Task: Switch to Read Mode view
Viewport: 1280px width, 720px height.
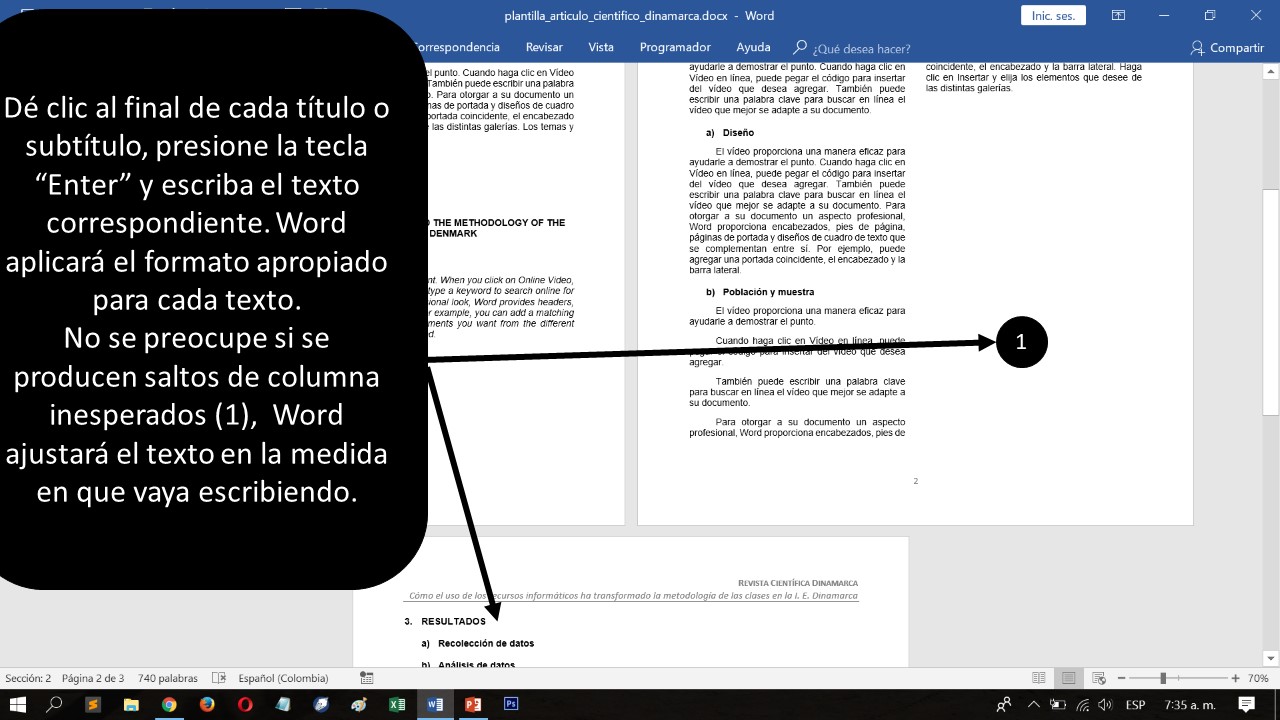Action: (1039, 678)
